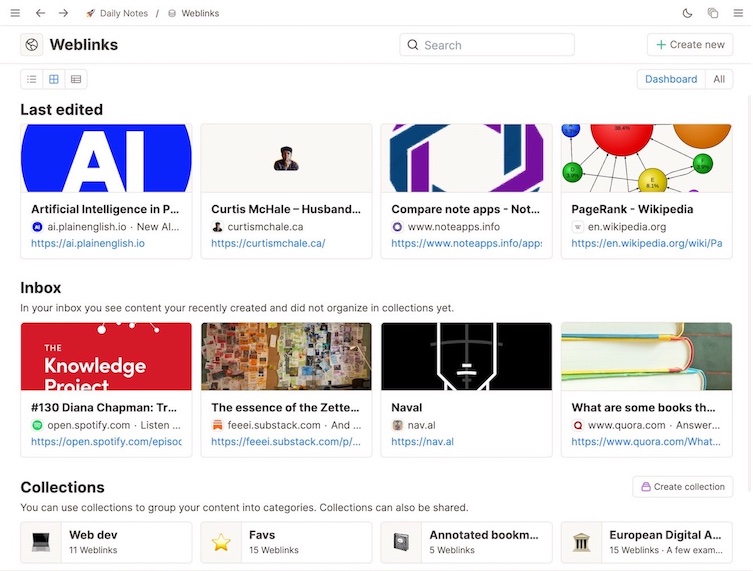Go forward with the right arrow
The width and height of the screenshot is (753, 571).
click(x=63, y=13)
